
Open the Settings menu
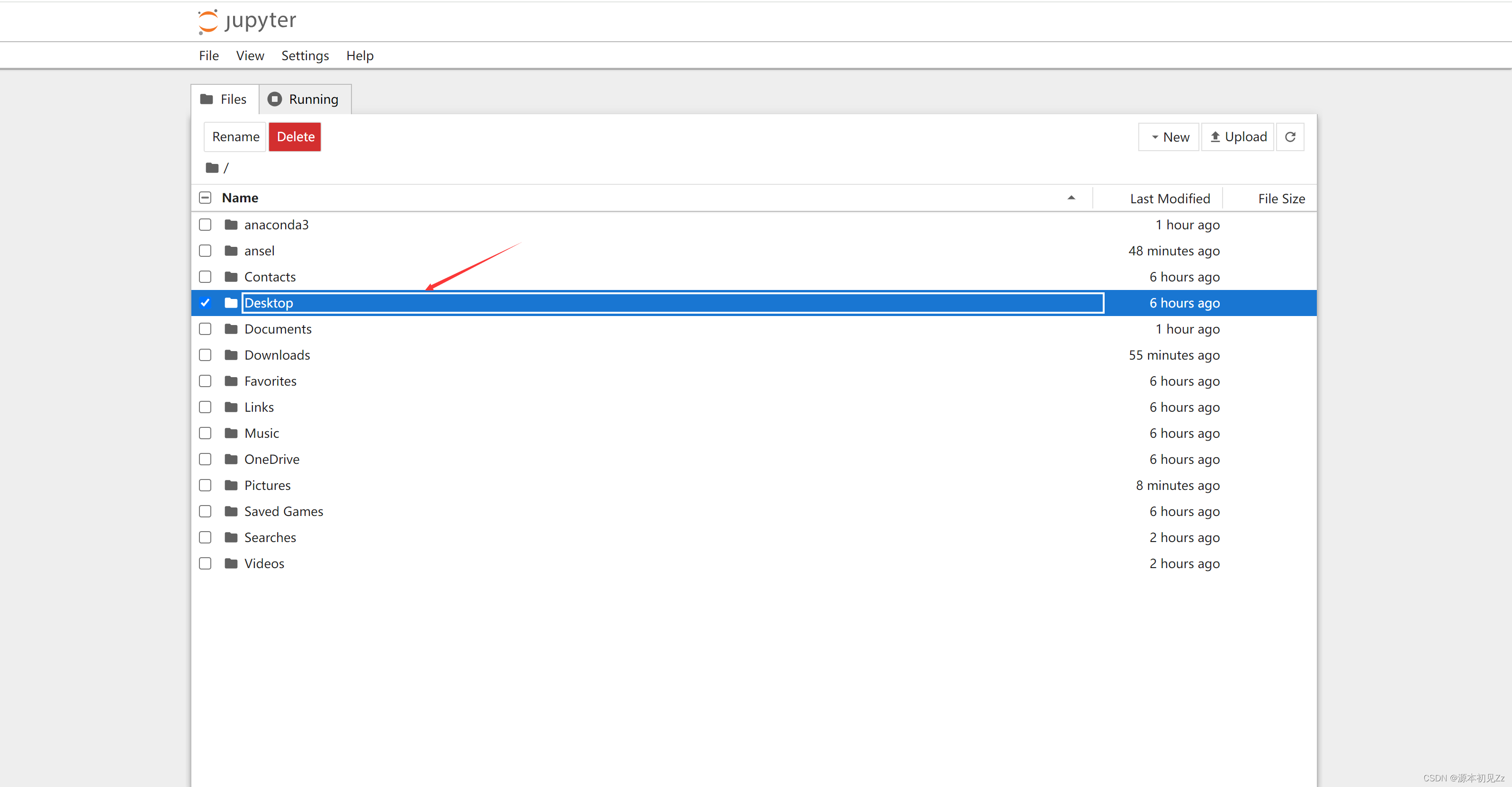point(305,56)
